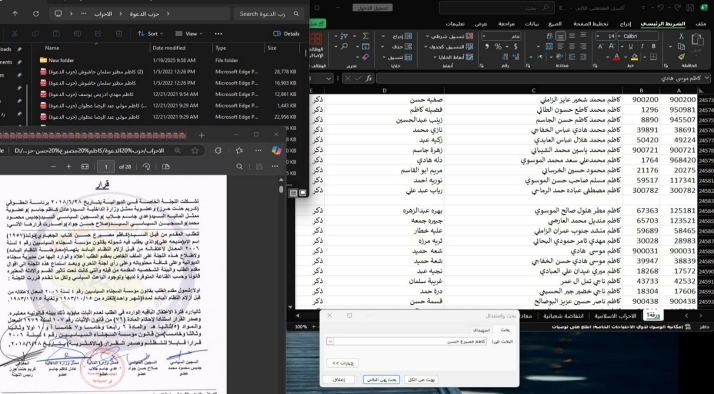Click the red font color icon
This screenshot has width=714, height=394.
coord(616,57)
